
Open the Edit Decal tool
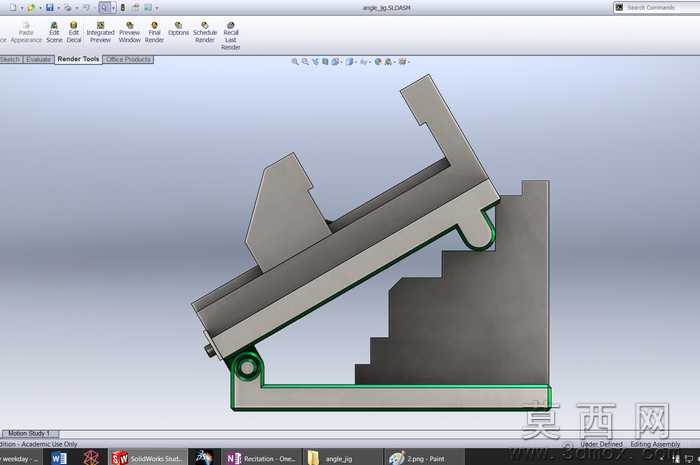(74, 33)
